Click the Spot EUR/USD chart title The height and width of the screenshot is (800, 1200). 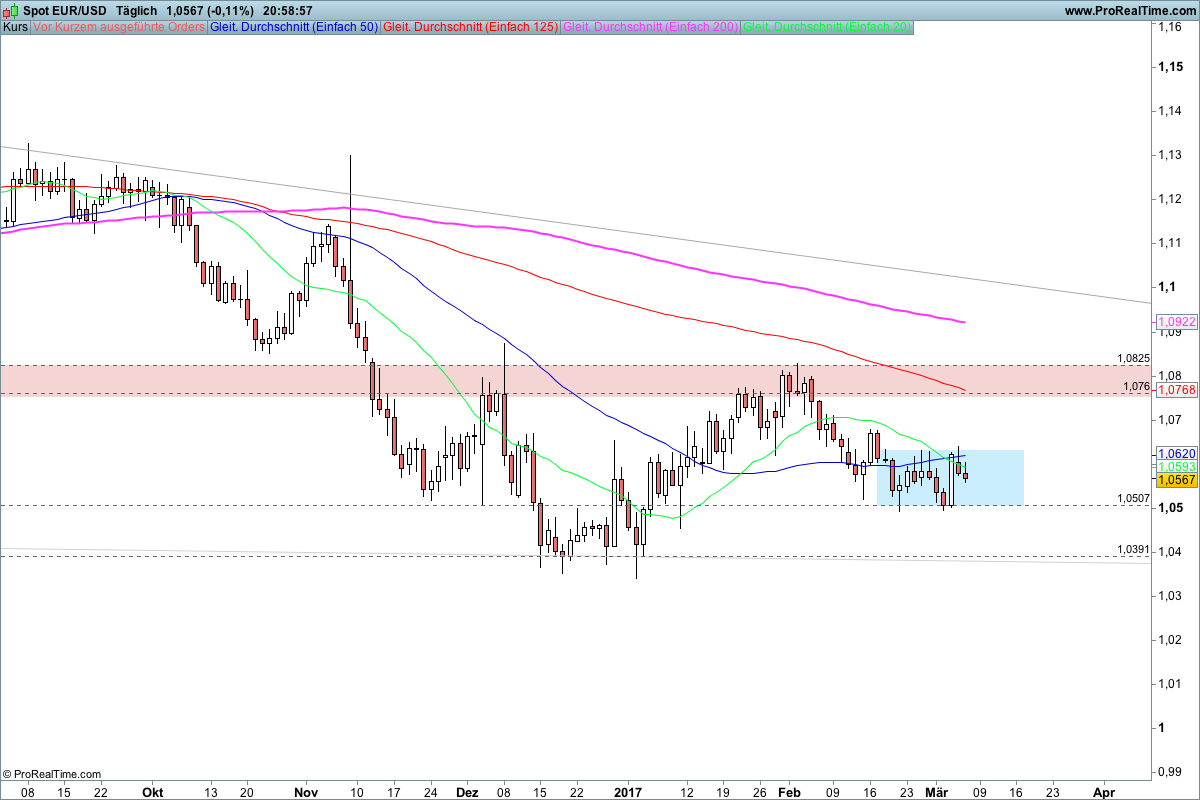click(65, 10)
